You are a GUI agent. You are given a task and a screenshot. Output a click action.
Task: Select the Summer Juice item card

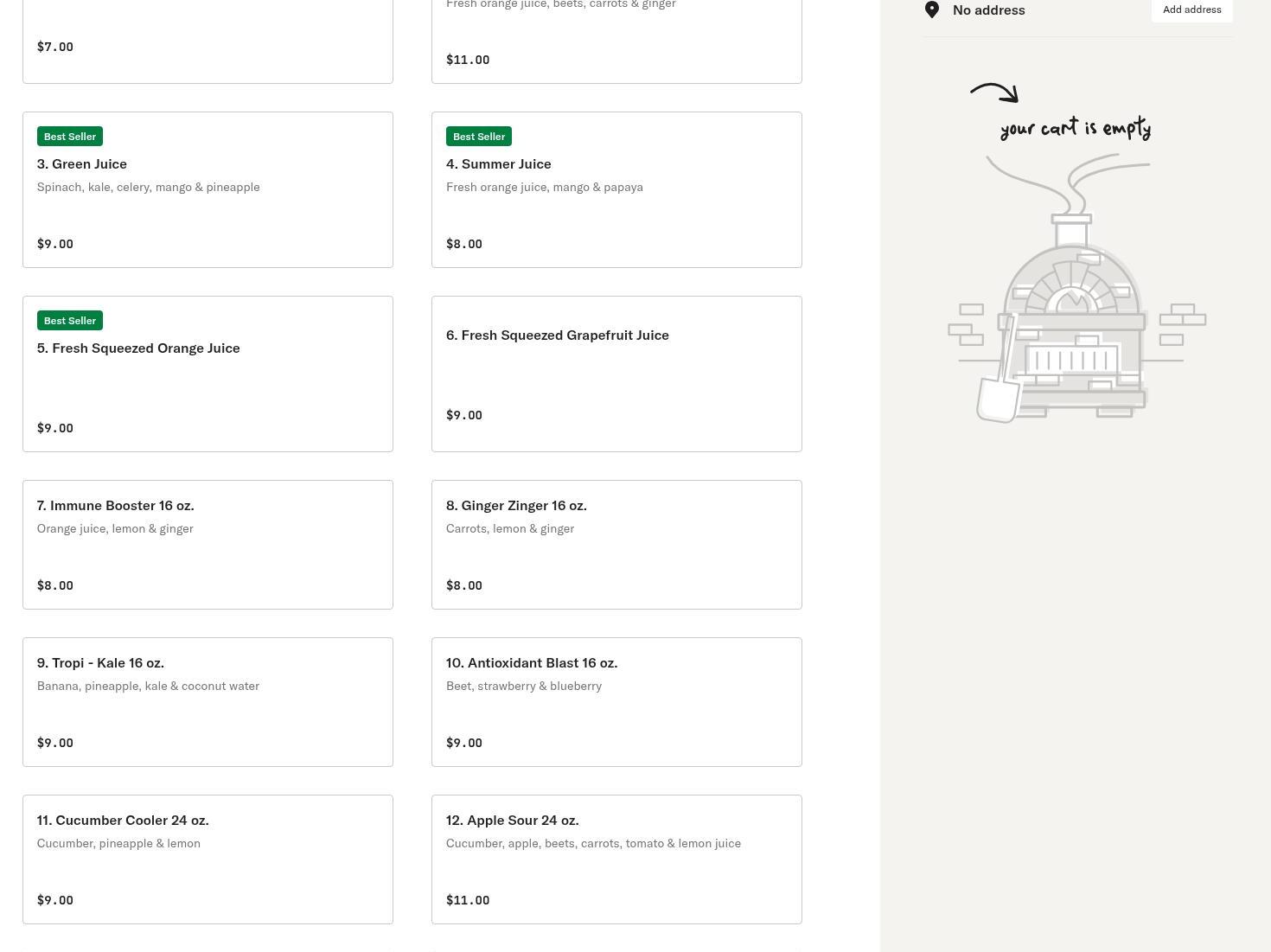(616, 190)
